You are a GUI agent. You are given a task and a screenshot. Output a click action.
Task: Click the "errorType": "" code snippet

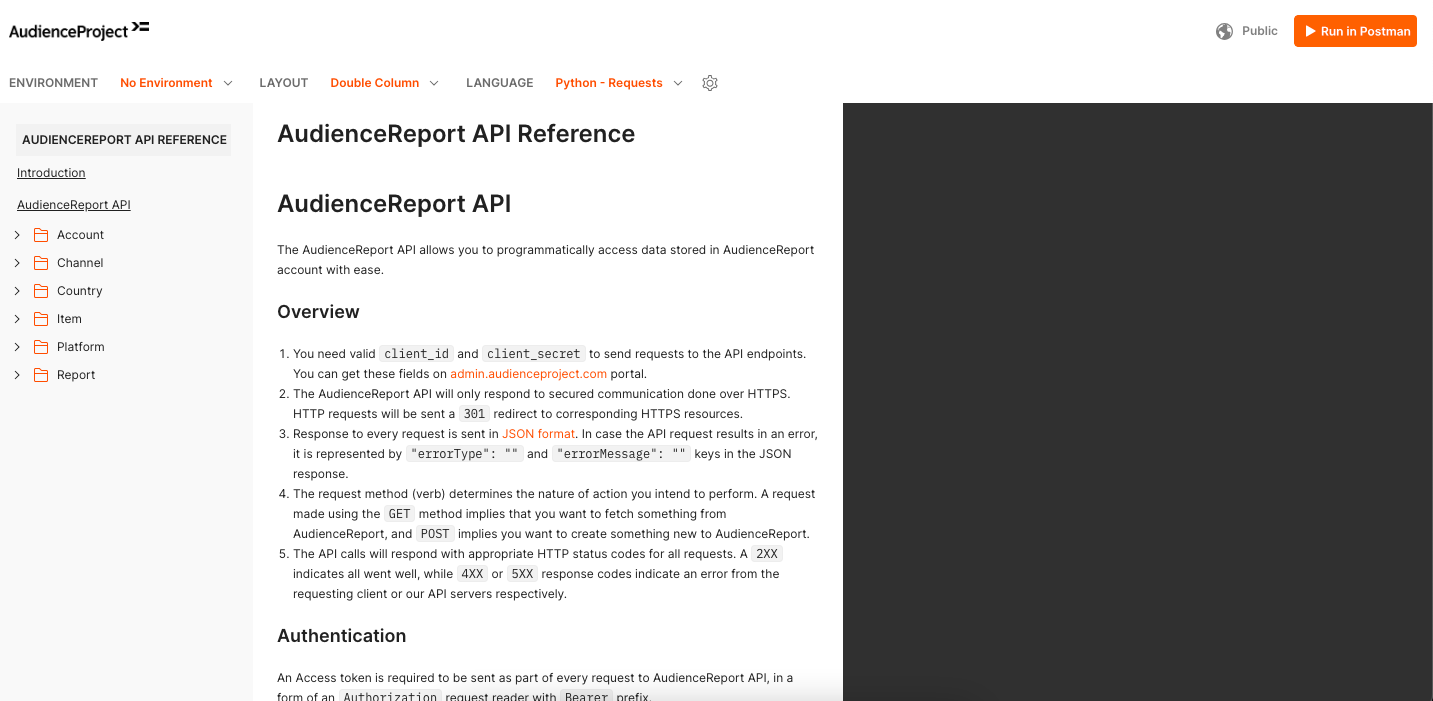click(x=464, y=454)
